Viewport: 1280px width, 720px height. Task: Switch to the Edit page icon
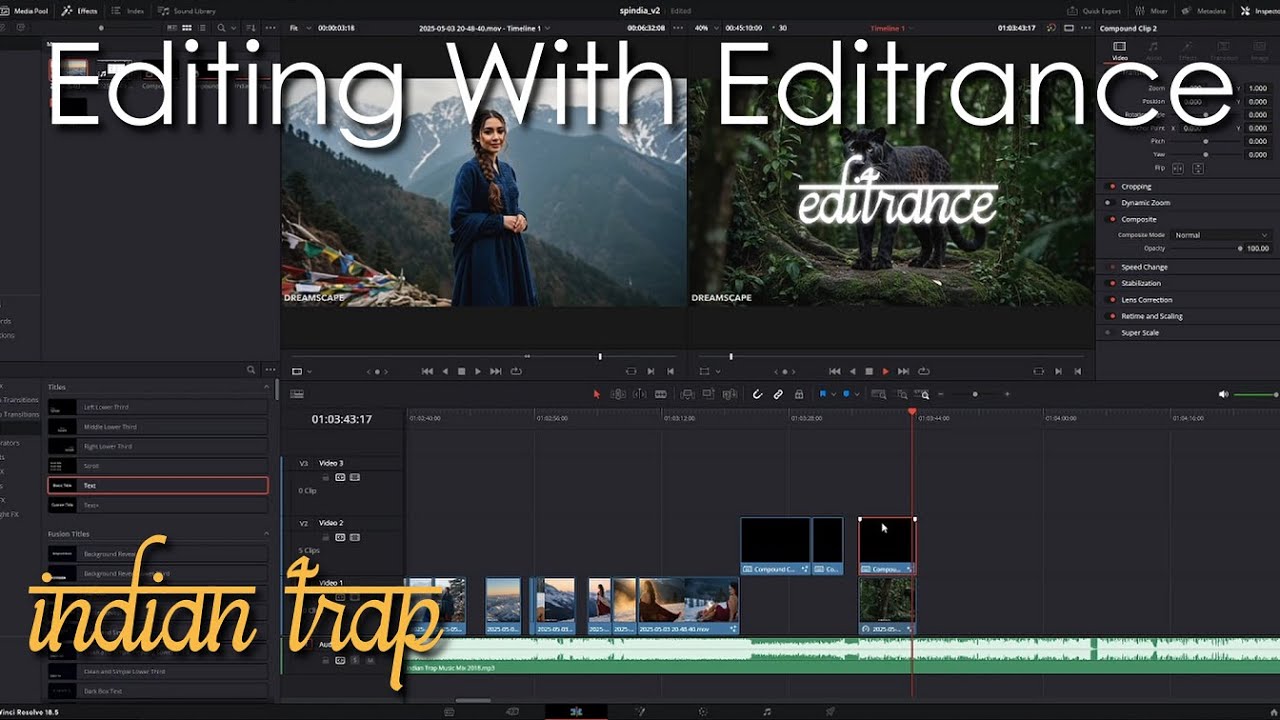pyautogui.click(x=576, y=711)
